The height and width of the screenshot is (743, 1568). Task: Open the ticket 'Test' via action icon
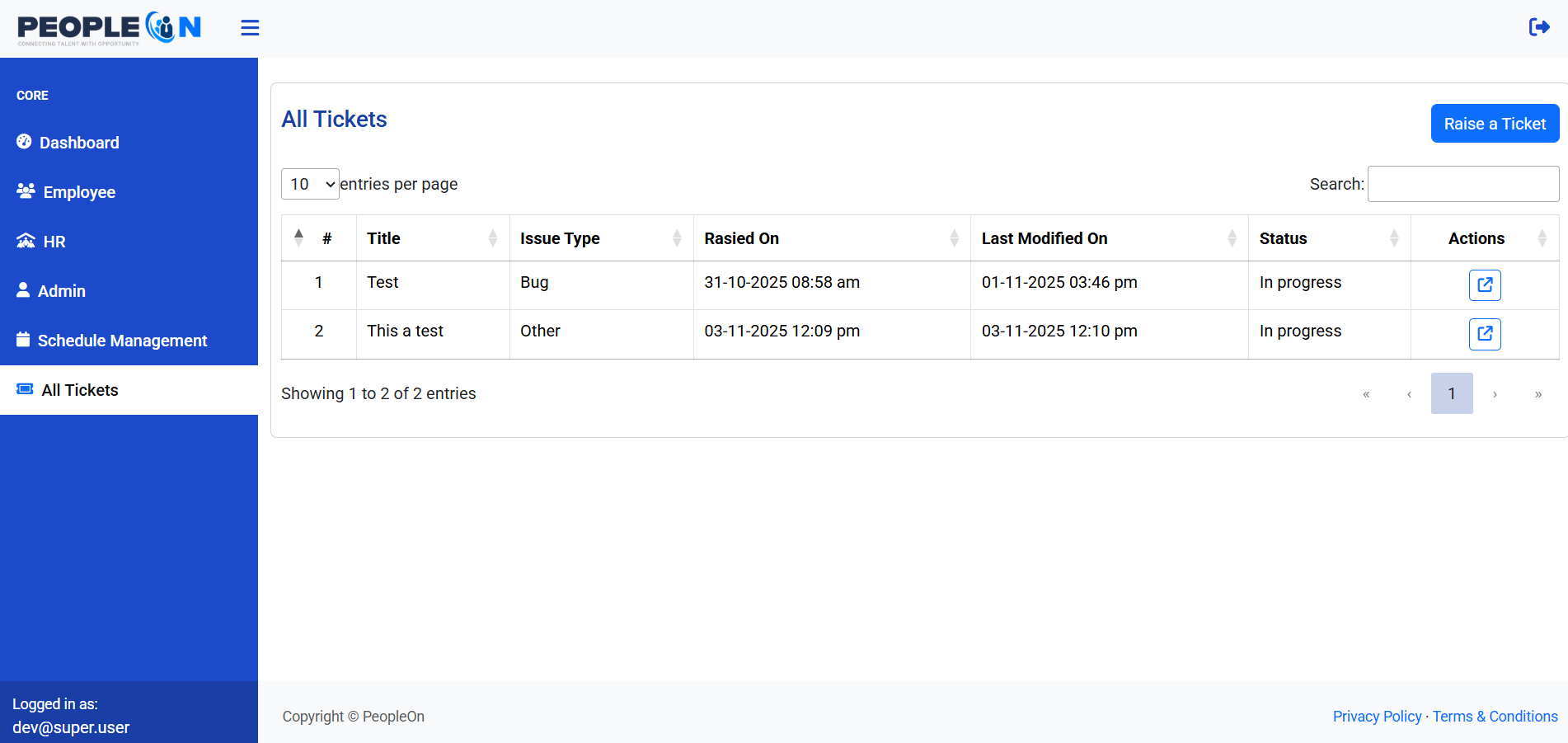[1484, 285]
